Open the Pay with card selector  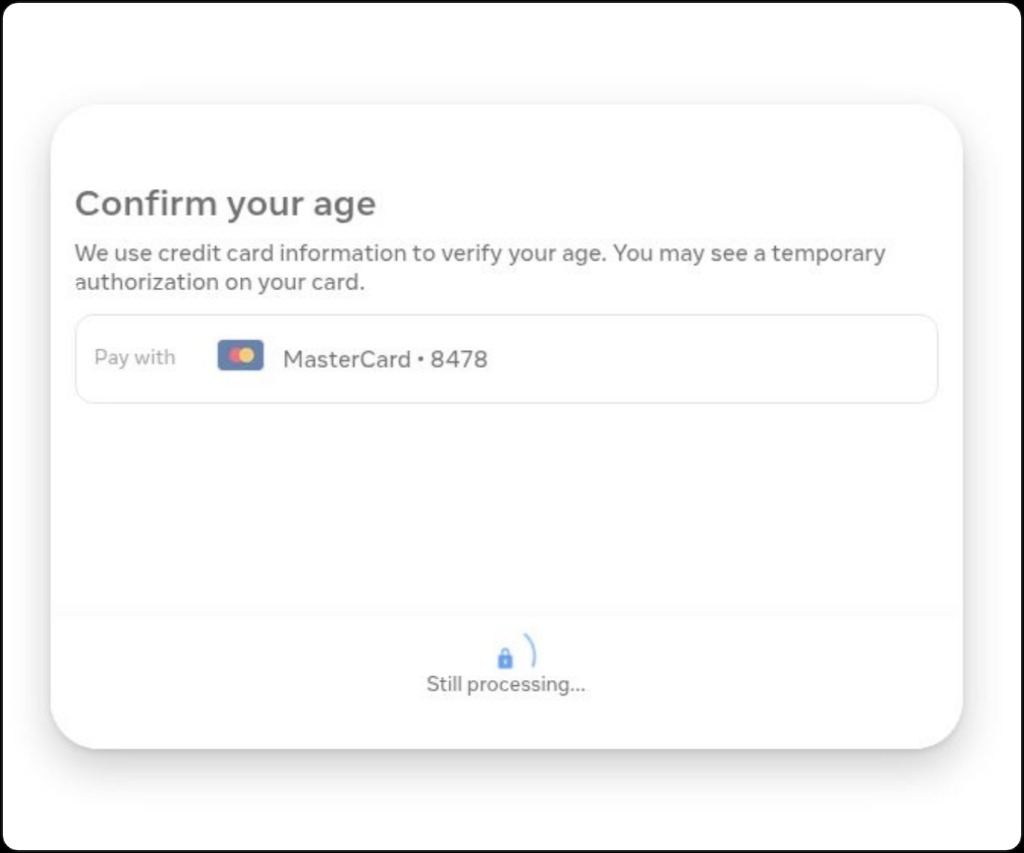click(506, 359)
